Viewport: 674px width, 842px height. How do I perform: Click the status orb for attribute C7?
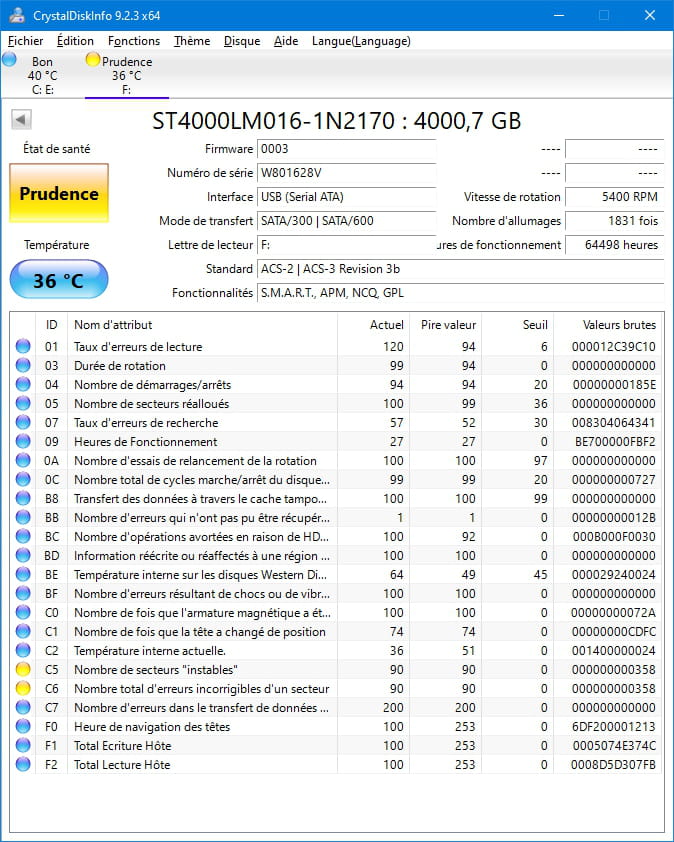tap(23, 708)
